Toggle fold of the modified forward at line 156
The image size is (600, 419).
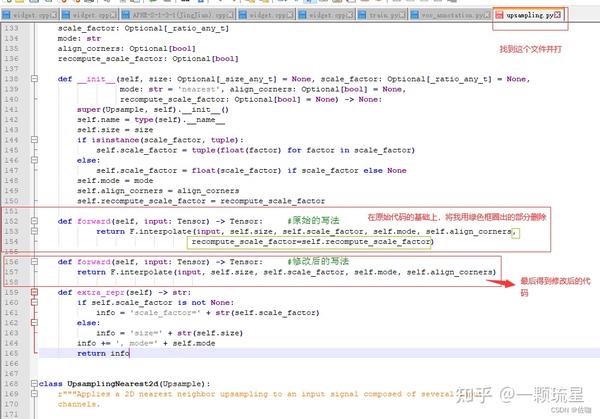[34, 262]
